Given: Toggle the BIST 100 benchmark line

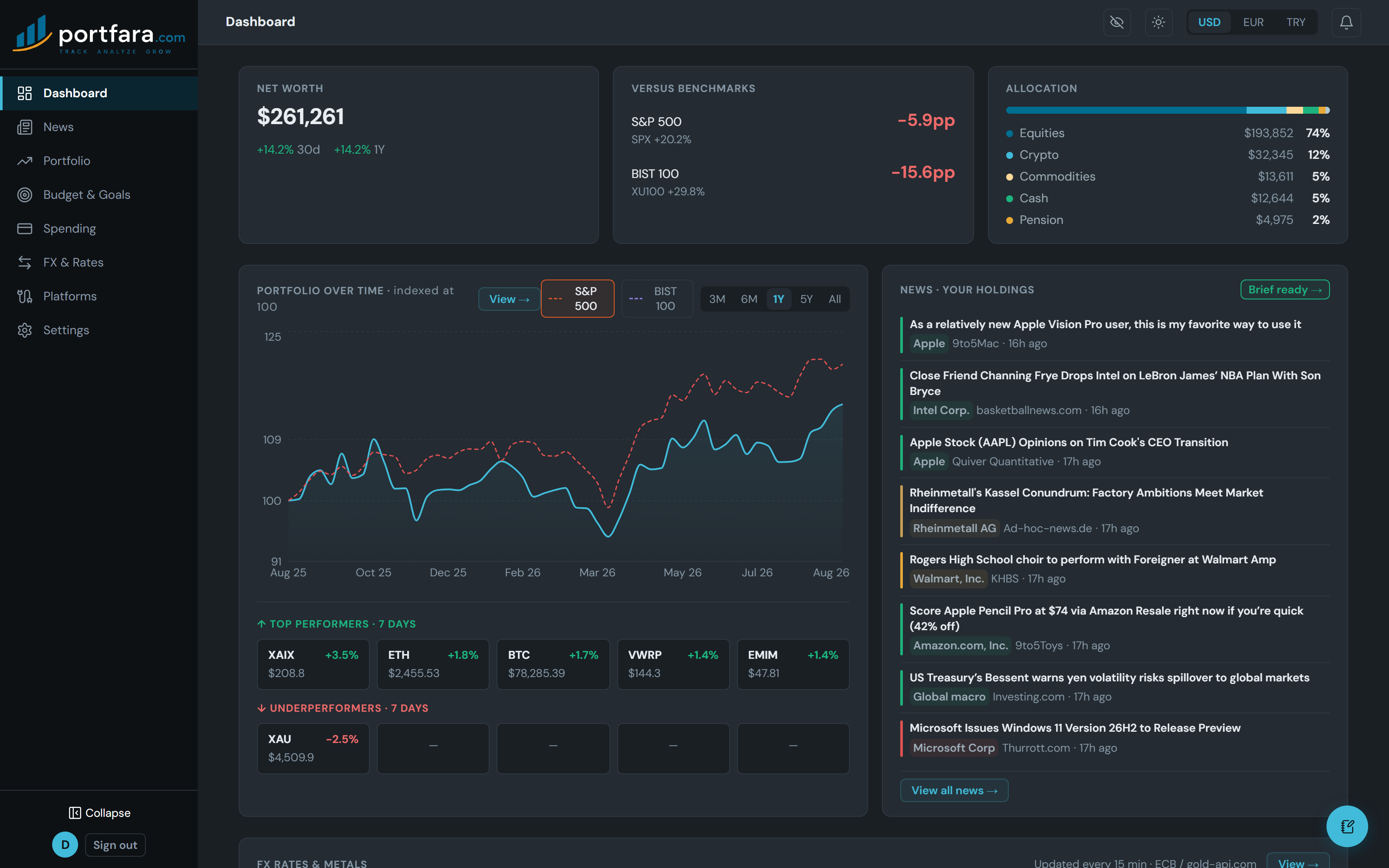Looking at the screenshot, I should (x=657, y=299).
